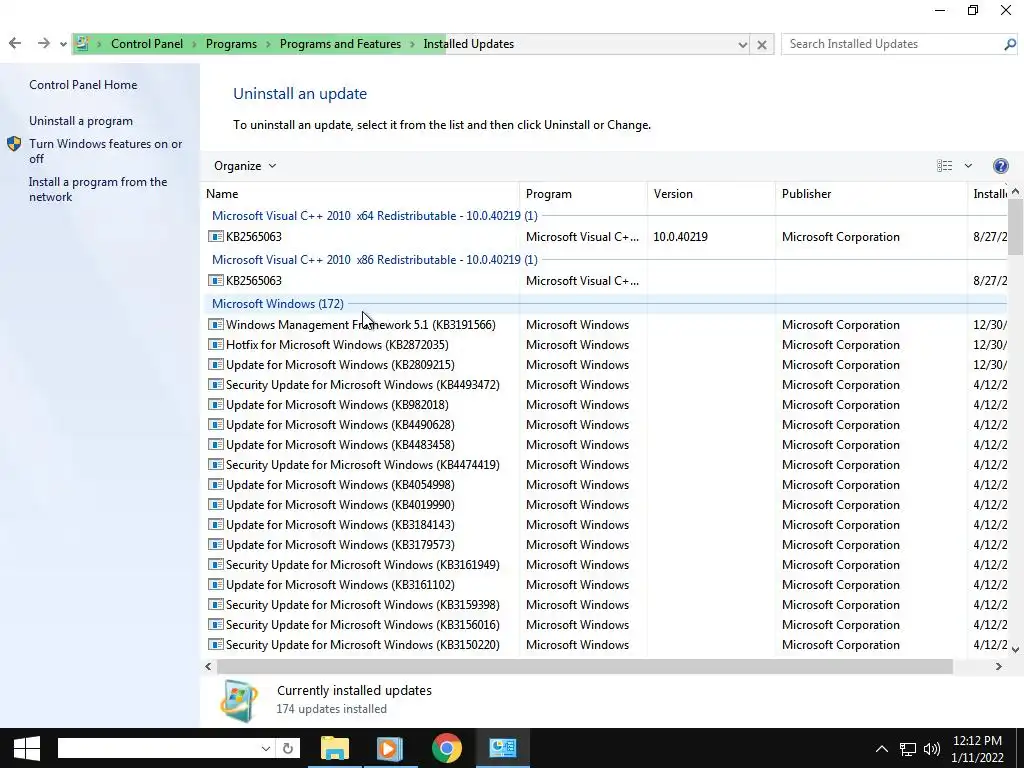
Task: Select Security Update for Microsoft Windows (KB3150220)
Action: (x=606, y=645)
